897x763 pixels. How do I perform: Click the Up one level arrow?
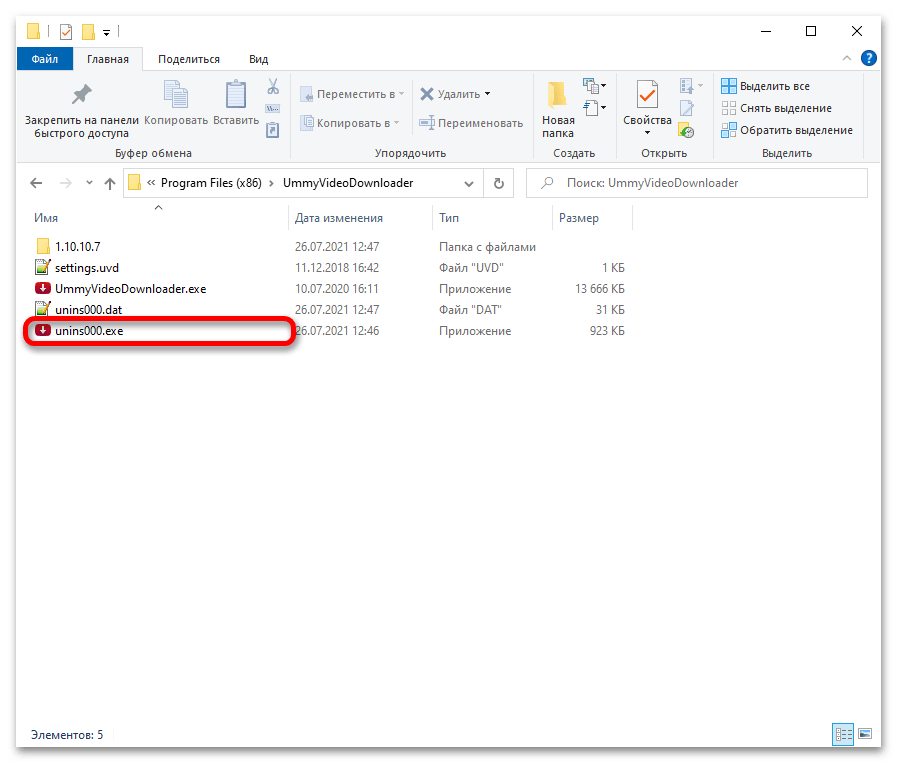click(x=110, y=183)
